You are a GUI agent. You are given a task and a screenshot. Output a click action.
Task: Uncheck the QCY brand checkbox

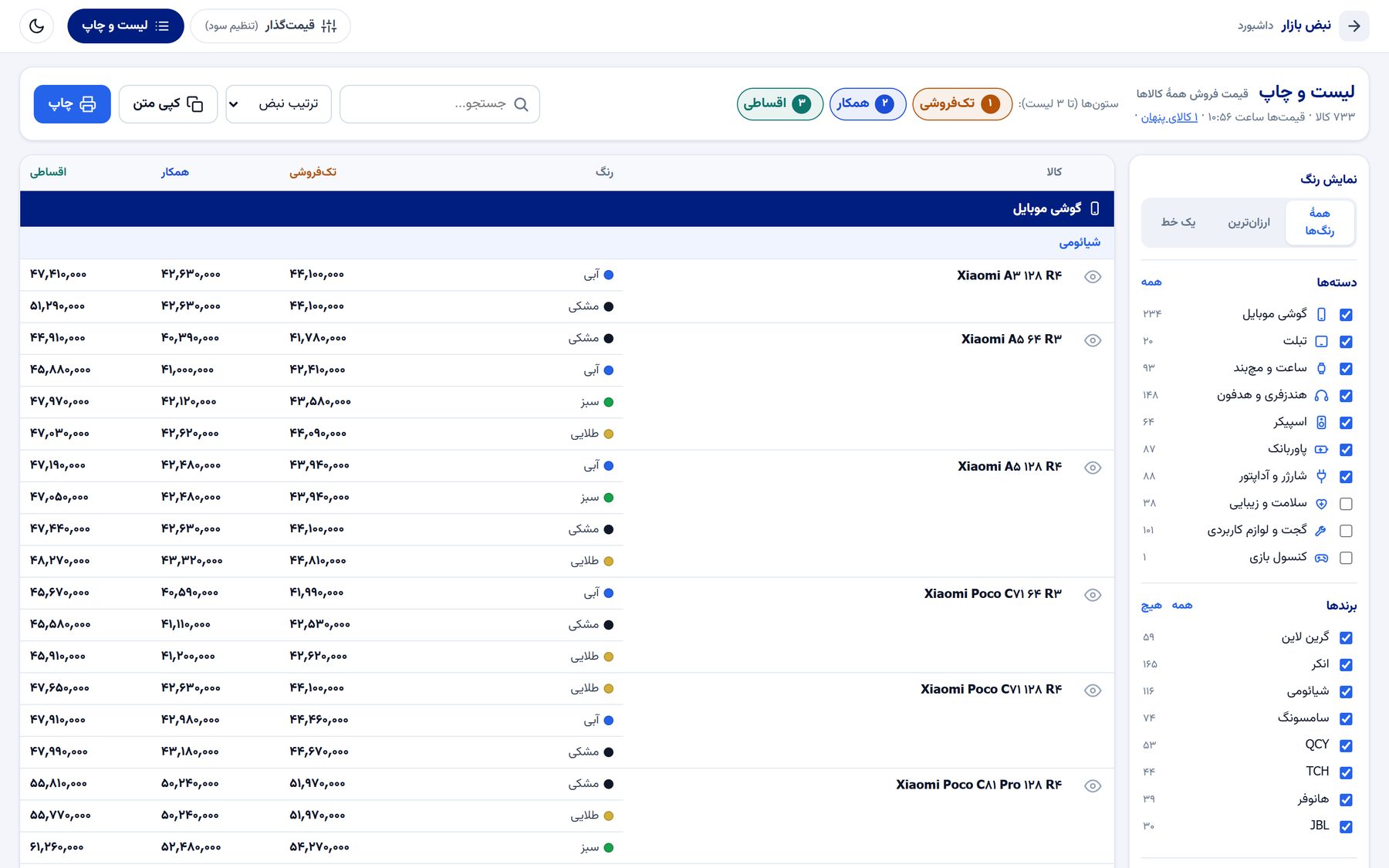coord(1346,745)
